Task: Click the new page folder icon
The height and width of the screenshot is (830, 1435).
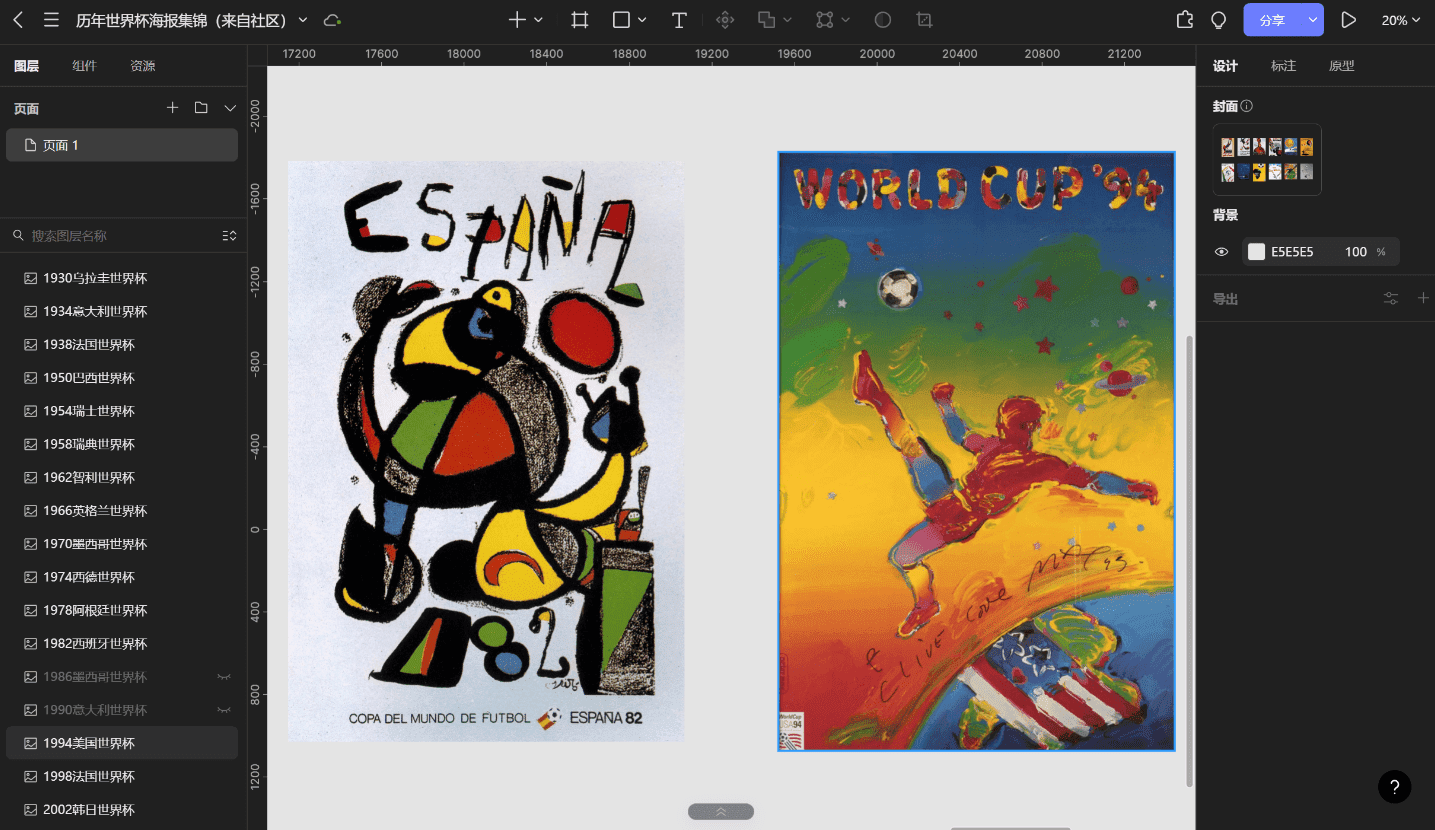Action: (x=201, y=108)
